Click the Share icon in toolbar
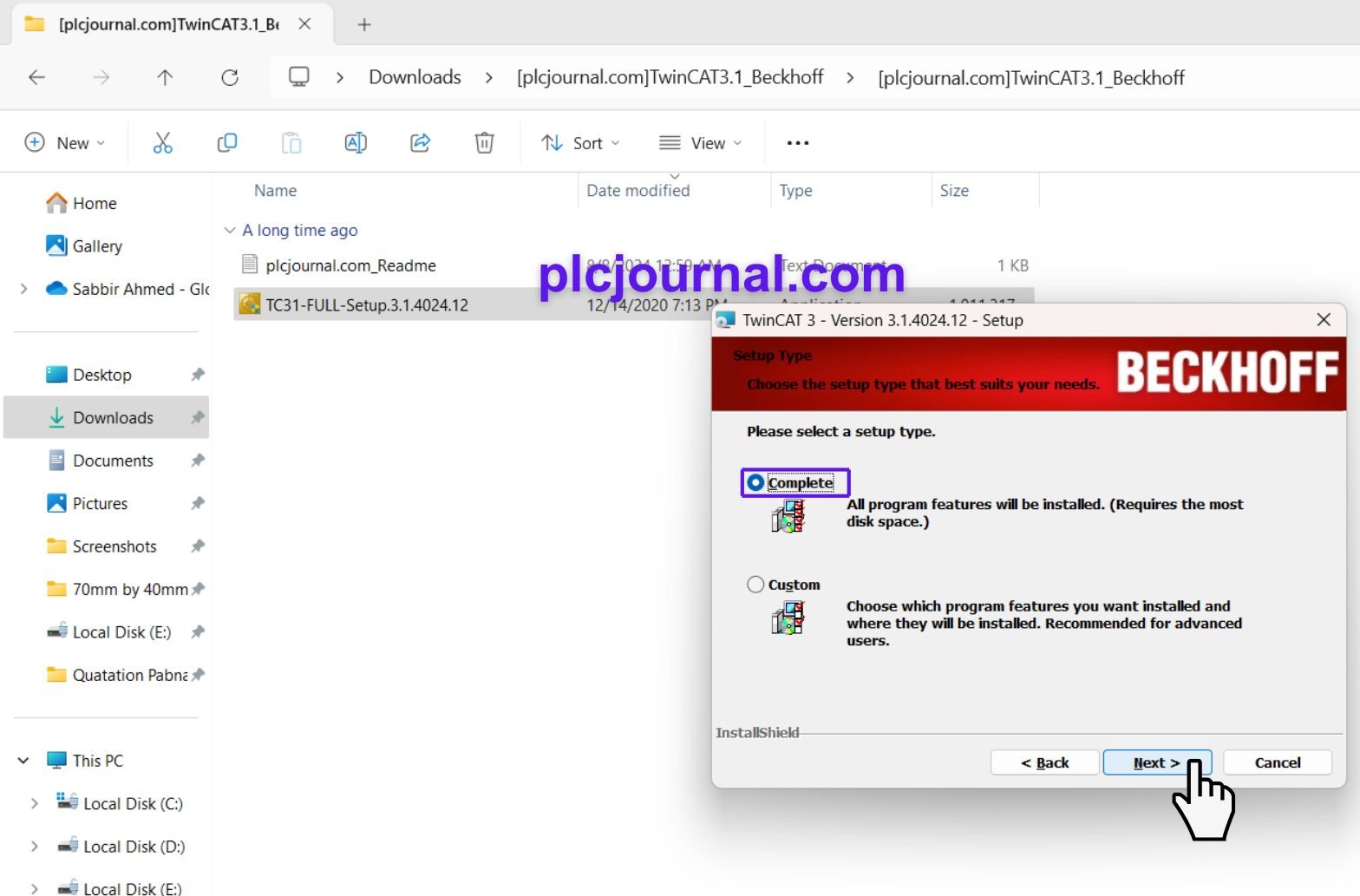1360x896 pixels. click(421, 143)
